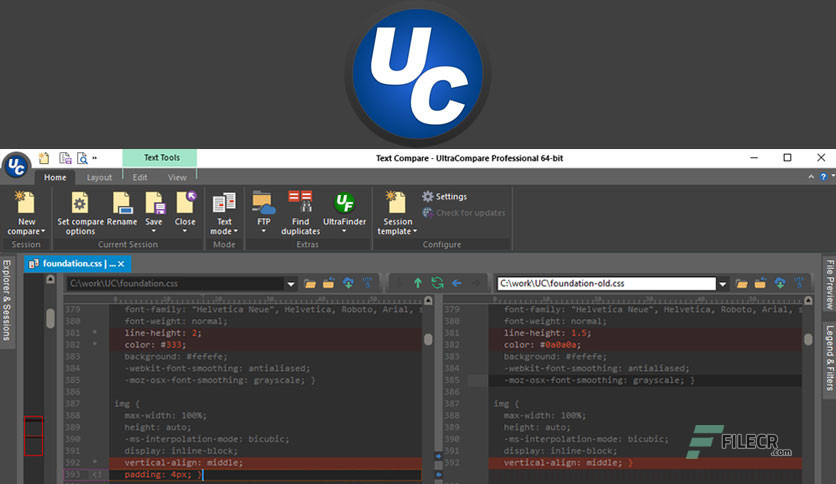Go to previous difference with green up arrow
The width and height of the screenshot is (836, 484).
[418, 284]
